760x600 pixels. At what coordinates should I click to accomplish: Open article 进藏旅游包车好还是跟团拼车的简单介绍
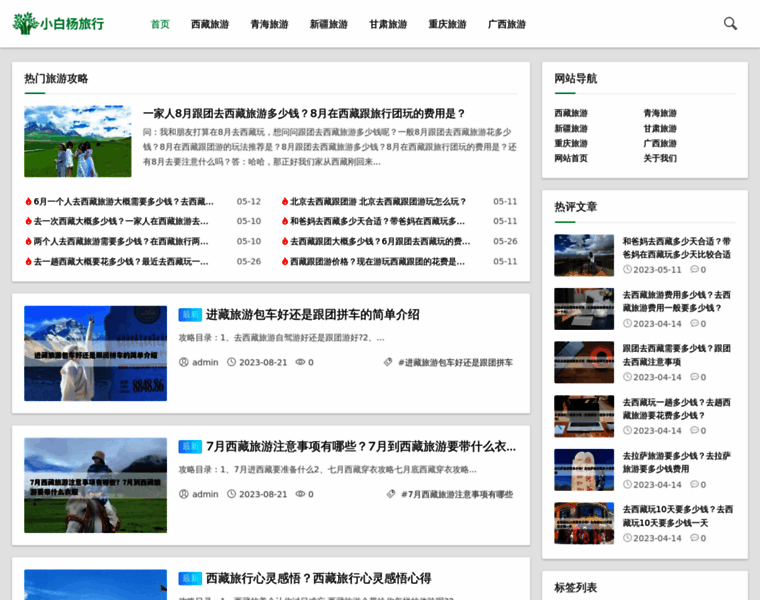pyautogui.click(x=313, y=315)
